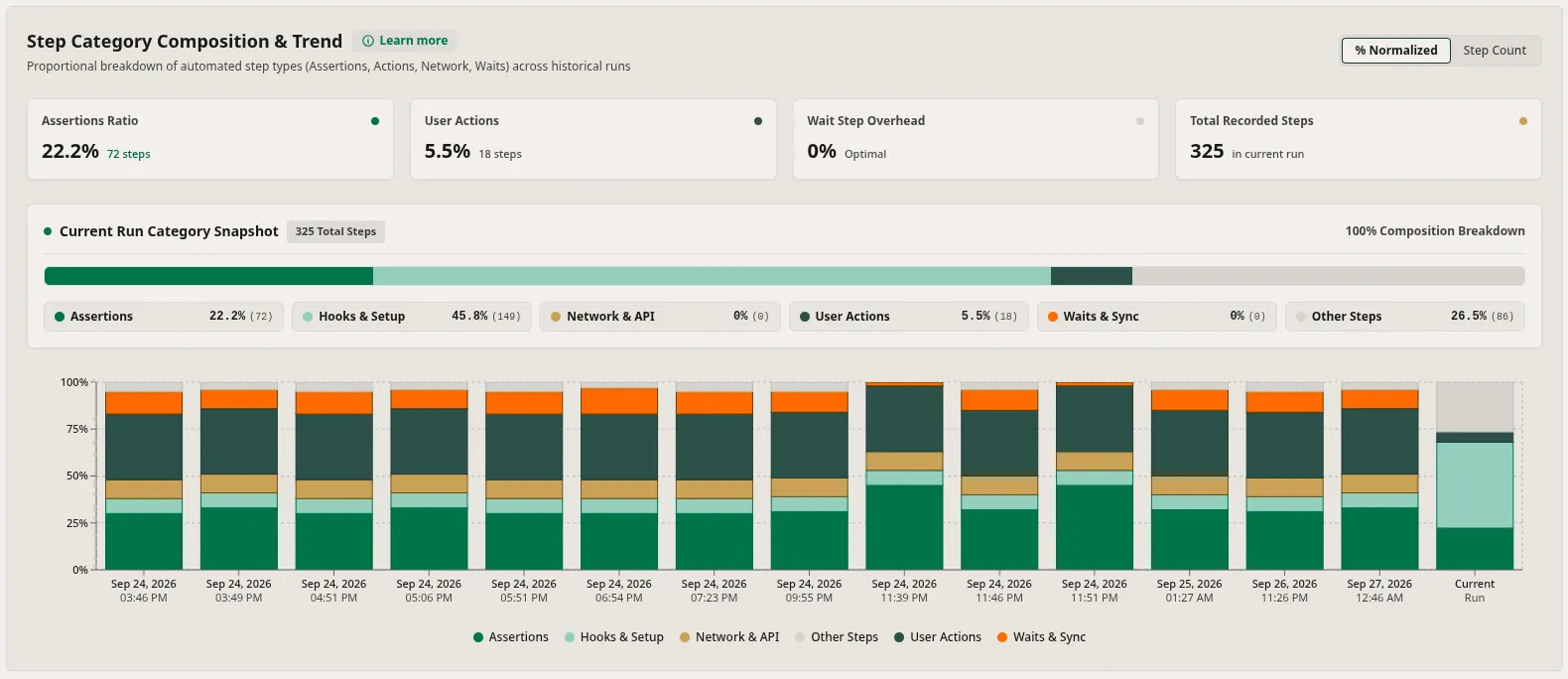1568x679 pixels.
Task: Click the "72 steps" text under Assertions Ratio
Action: (x=129, y=154)
